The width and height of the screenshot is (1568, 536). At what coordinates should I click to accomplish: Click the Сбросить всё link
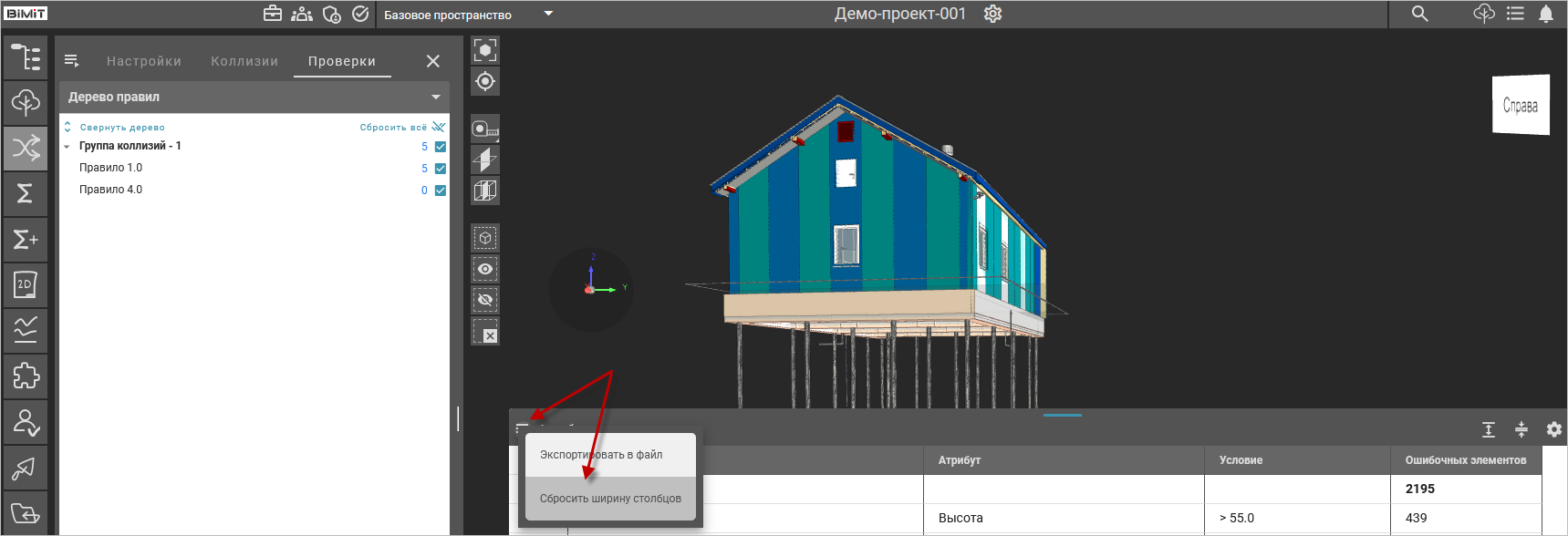point(393,128)
